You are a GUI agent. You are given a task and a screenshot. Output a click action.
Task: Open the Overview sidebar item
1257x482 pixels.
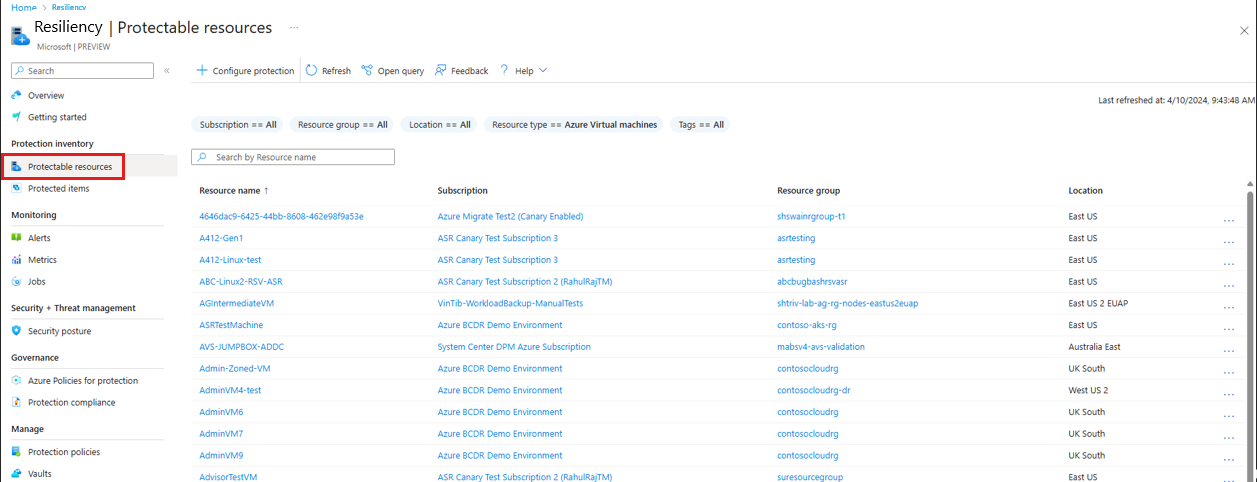click(x=46, y=95)
